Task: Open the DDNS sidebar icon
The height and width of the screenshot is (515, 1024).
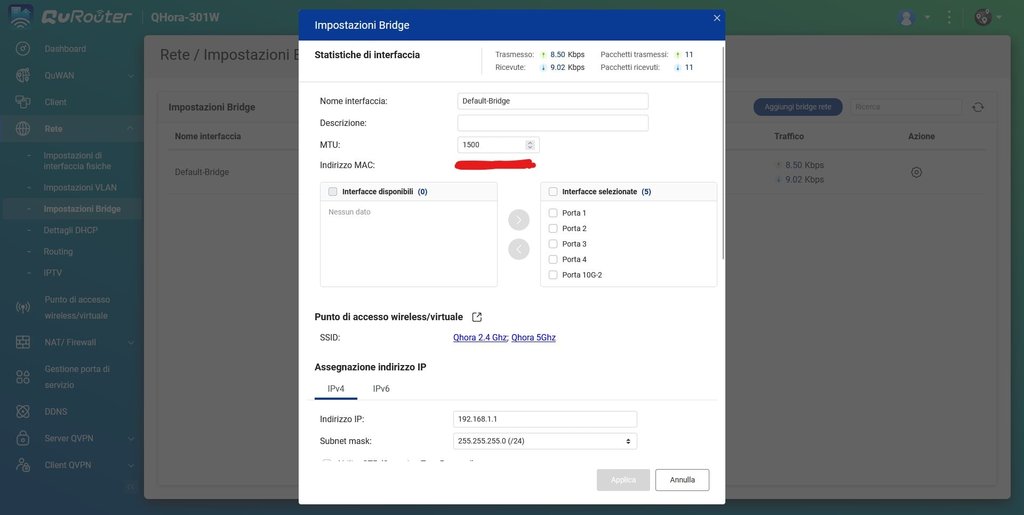Action: [x=23, y=411]
